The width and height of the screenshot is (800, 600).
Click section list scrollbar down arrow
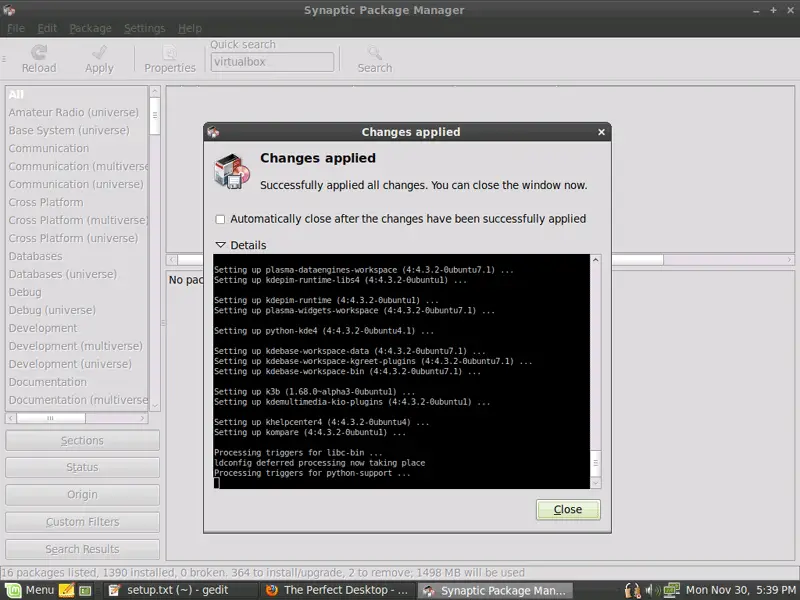(155, 406)
